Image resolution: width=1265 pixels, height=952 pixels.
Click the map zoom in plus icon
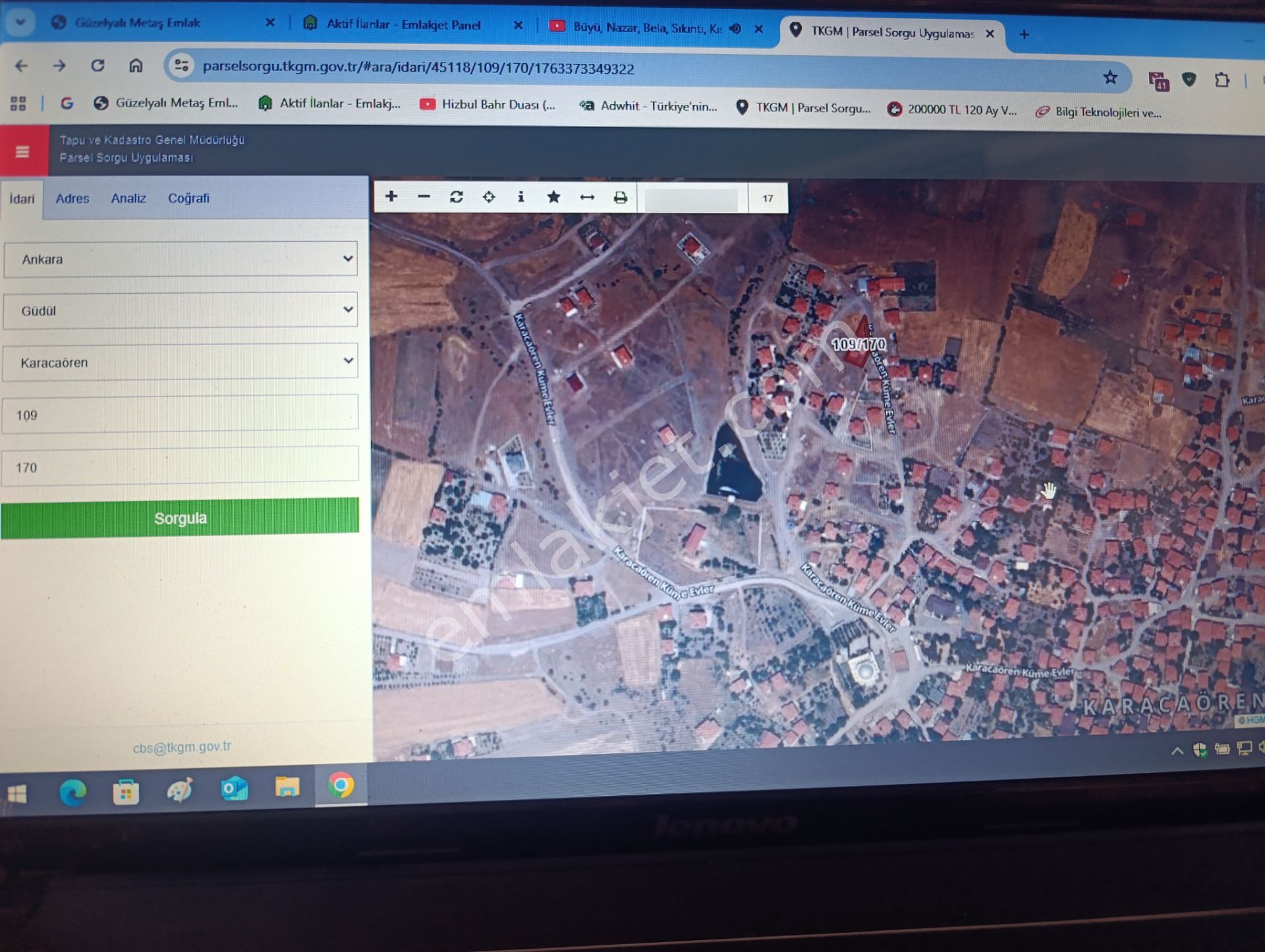point(391,196)
